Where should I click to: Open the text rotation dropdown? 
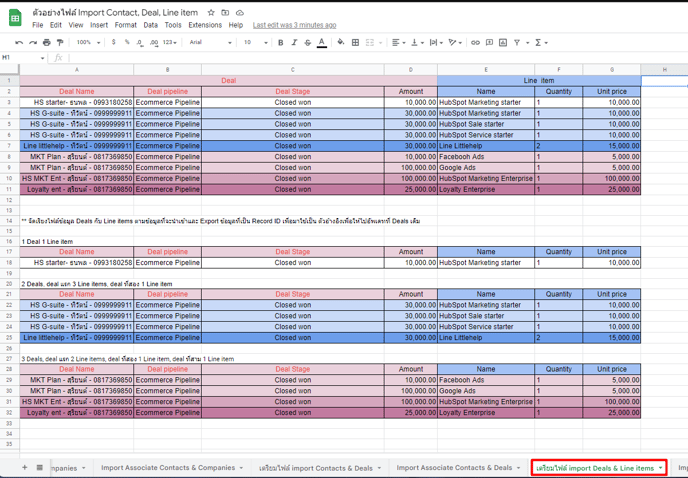455,43
